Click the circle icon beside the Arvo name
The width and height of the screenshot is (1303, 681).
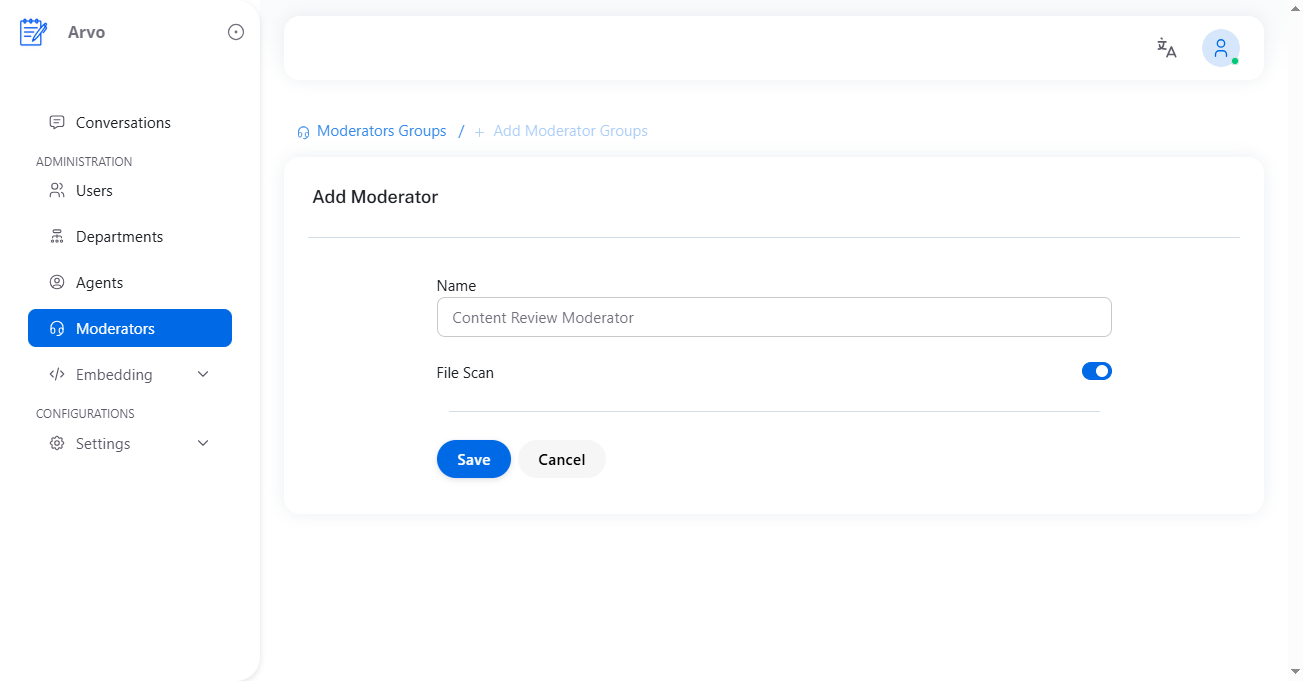point(235,31)
